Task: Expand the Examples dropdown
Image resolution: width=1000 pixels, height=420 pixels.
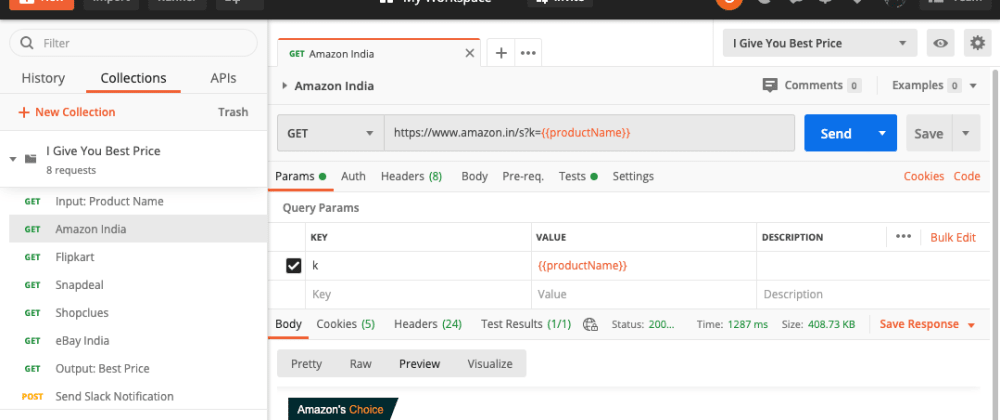Action: click(x=973, y=86)
